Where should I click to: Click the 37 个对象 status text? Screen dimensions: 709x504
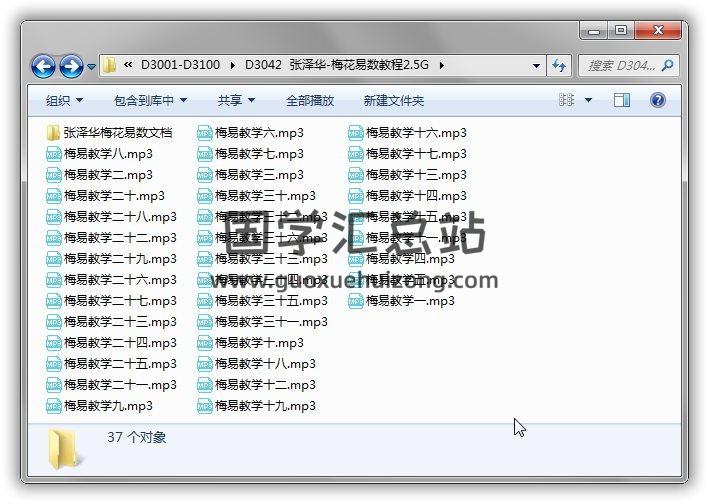[137, 438]
